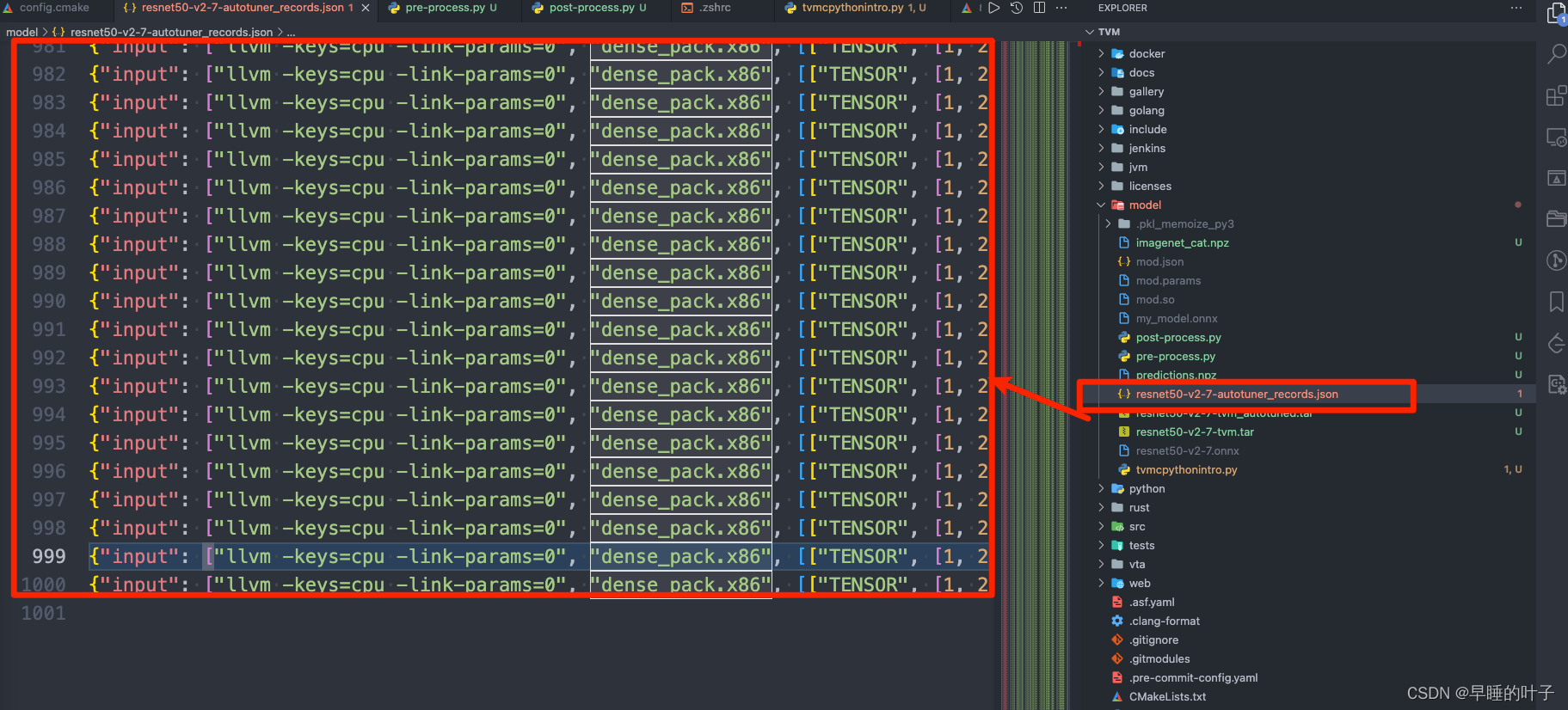The width and height of the screenshot is (1568, 710).
Task: Open the Project Manager folder icon in activity bar
Action: click(1556, 218)
